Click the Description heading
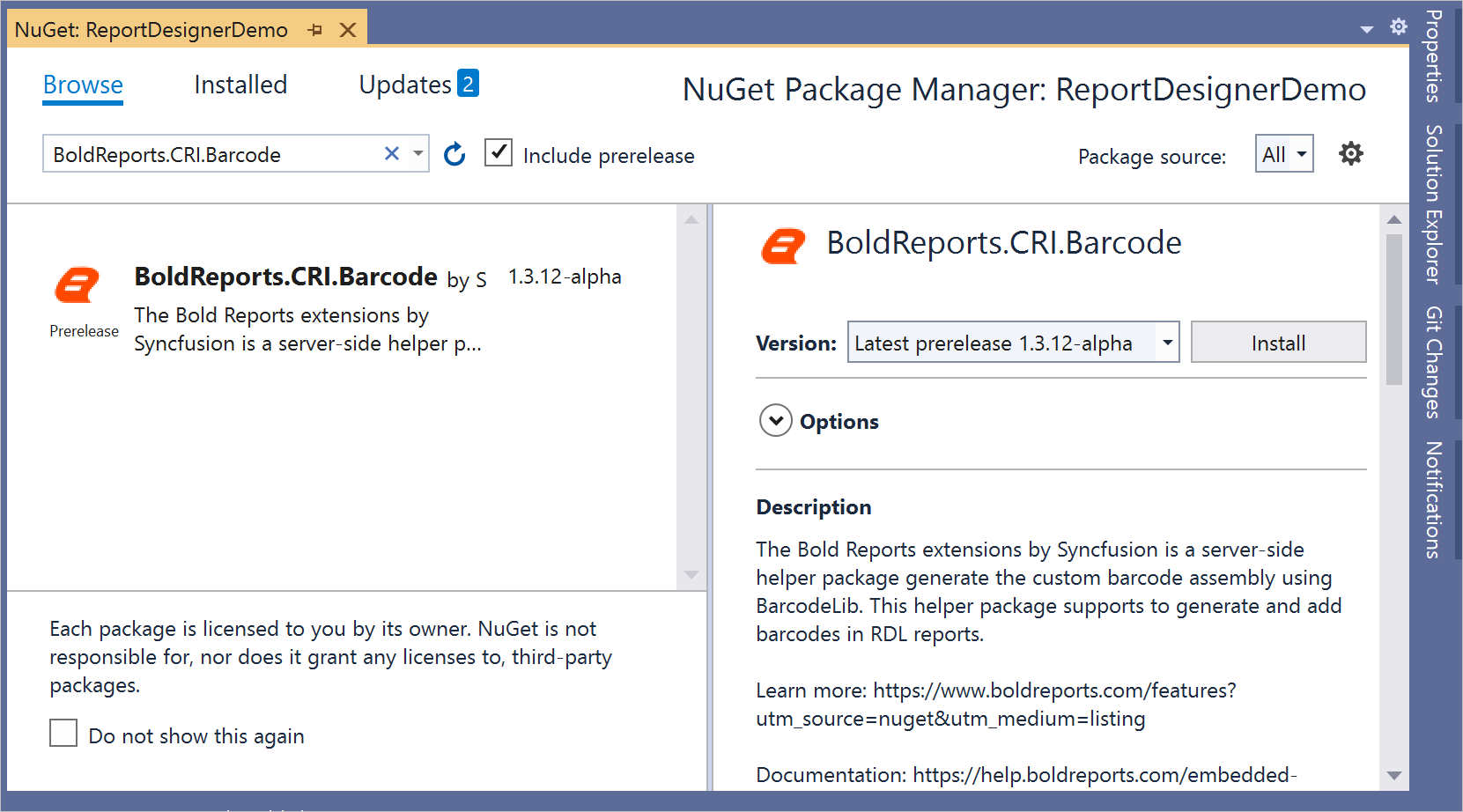This screenshot has height=812, width=1463. click(814, 507)
